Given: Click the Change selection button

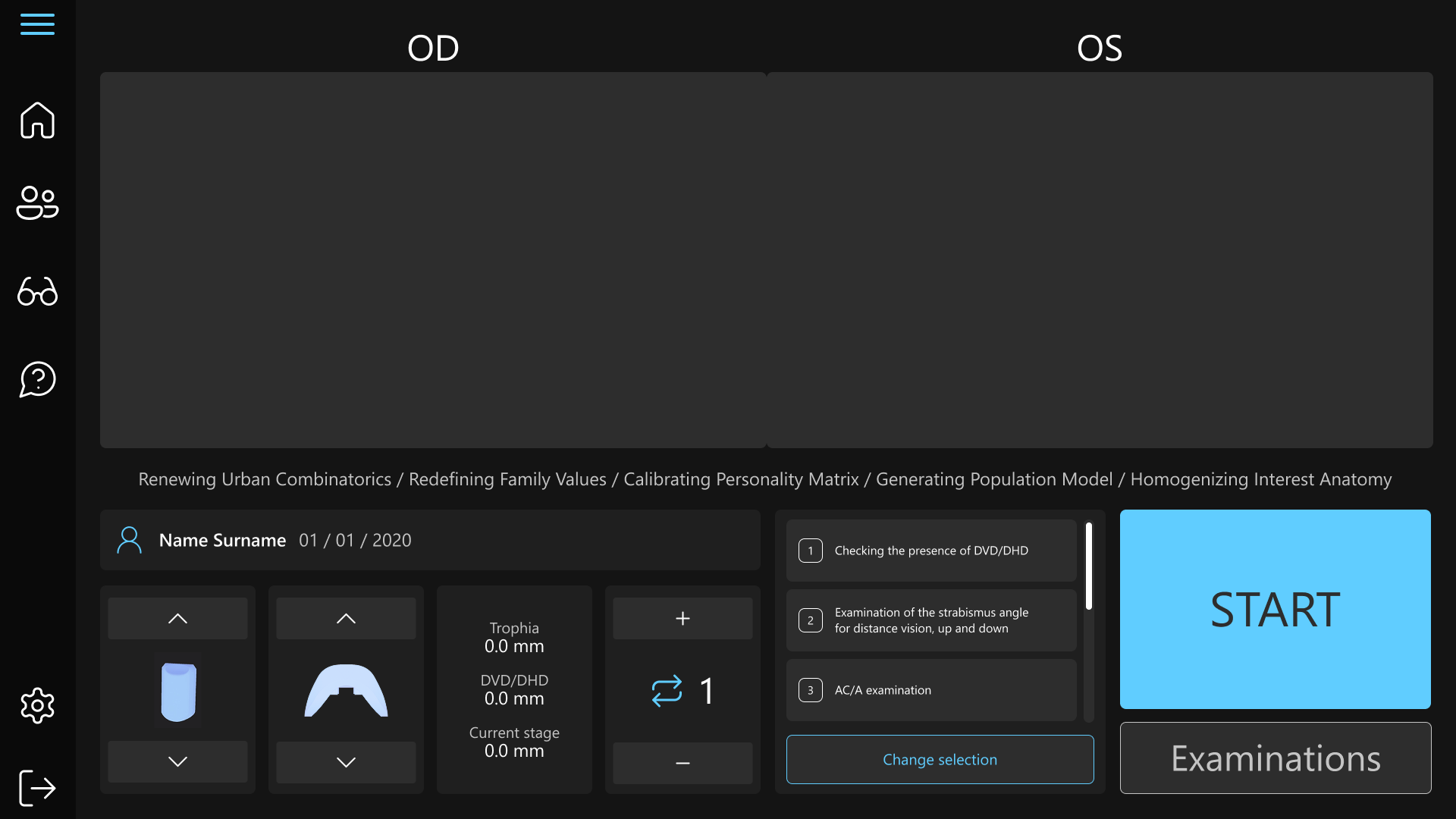Looking at the screenshot, I should coord(940,759).
